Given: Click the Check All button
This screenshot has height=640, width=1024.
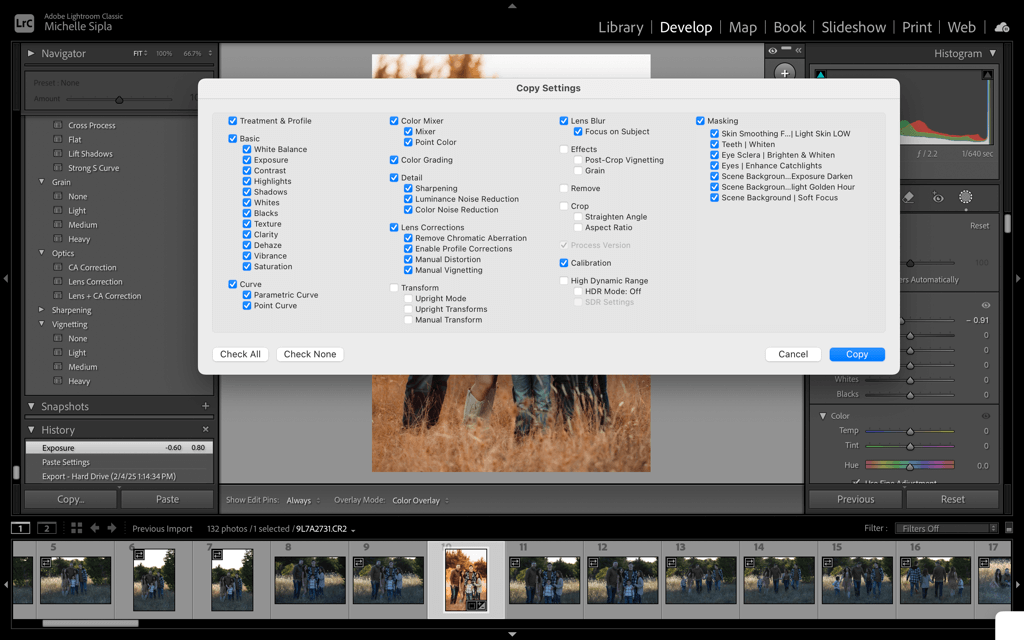Looking at the screenshot, I should [x=240, y=353].
